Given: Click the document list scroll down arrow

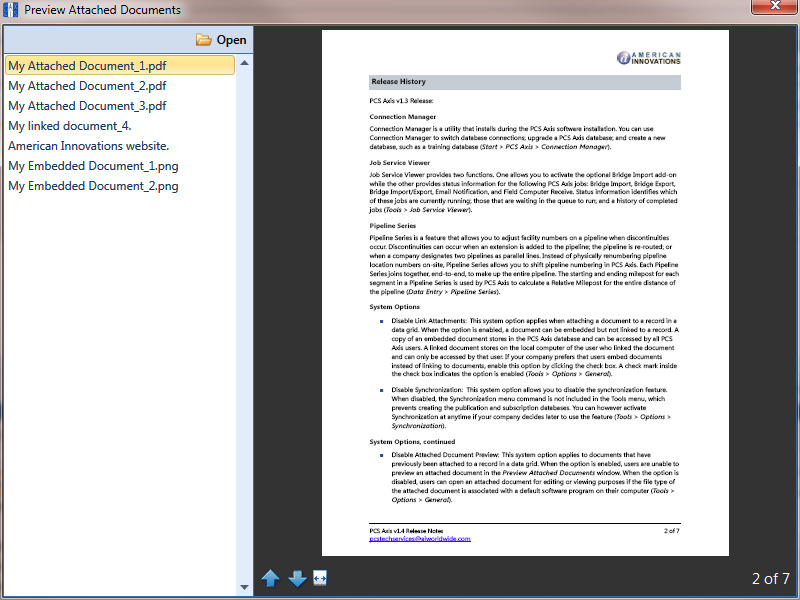Looking at the screenshot, I should [x=244, y=587].
